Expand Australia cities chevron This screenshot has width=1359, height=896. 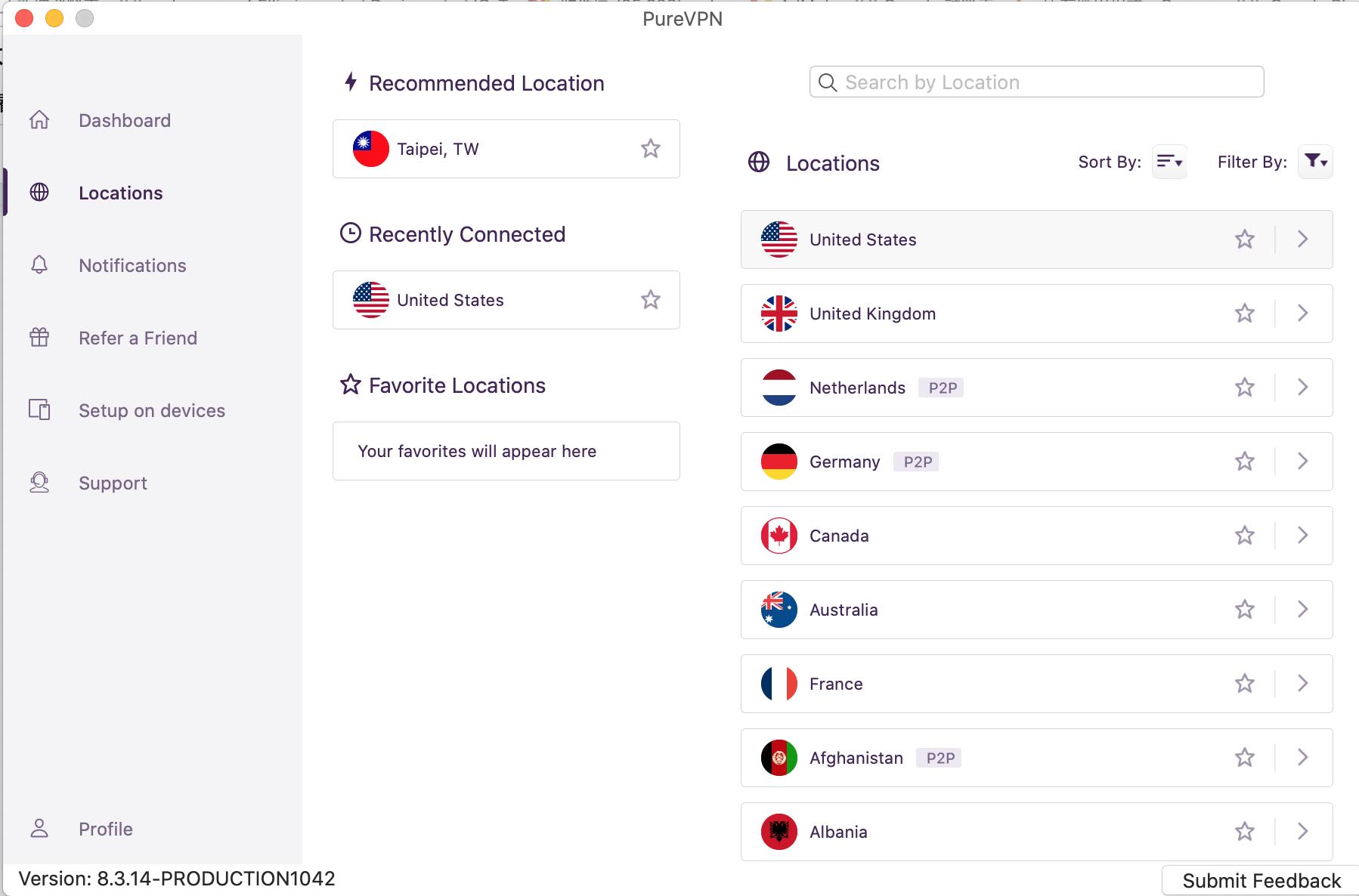coord(1303,609)
